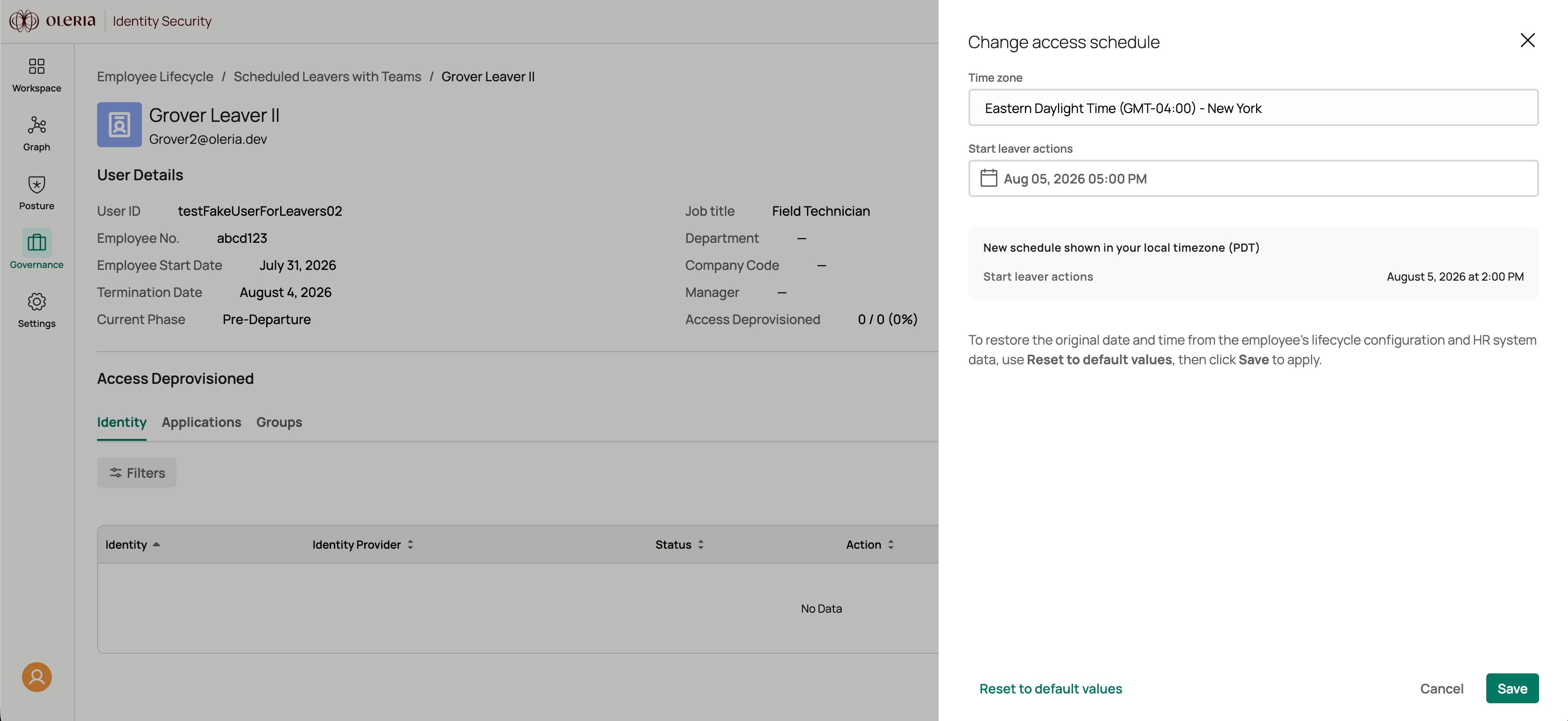Select the Governance sidebar icon
Viewport: 1568px width, 721px height.
(x=36, y=243)
